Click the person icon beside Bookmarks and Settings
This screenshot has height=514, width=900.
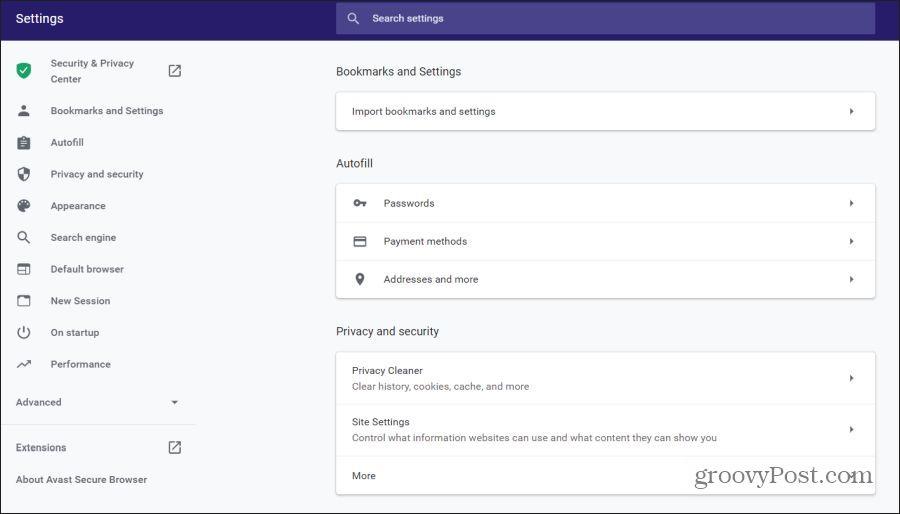point(24,111)
